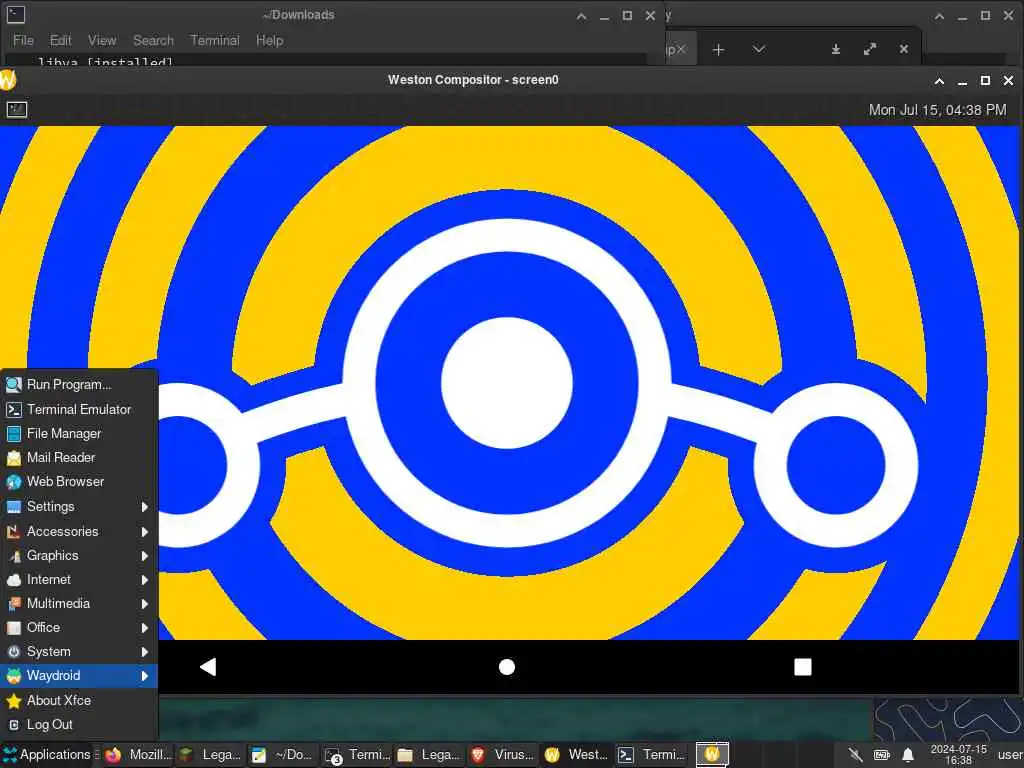
Task: Open Edit menu in Downloads terminal
Action: pyautogui.click(x=61, y=40)
